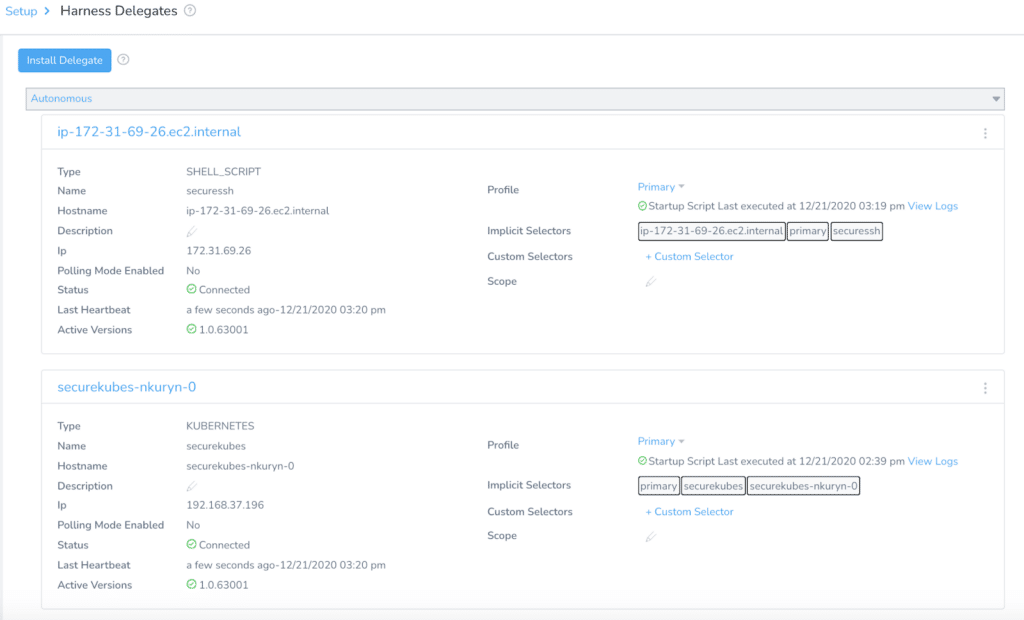View Logs for 03:19 pm startup script

coord(933,206)
